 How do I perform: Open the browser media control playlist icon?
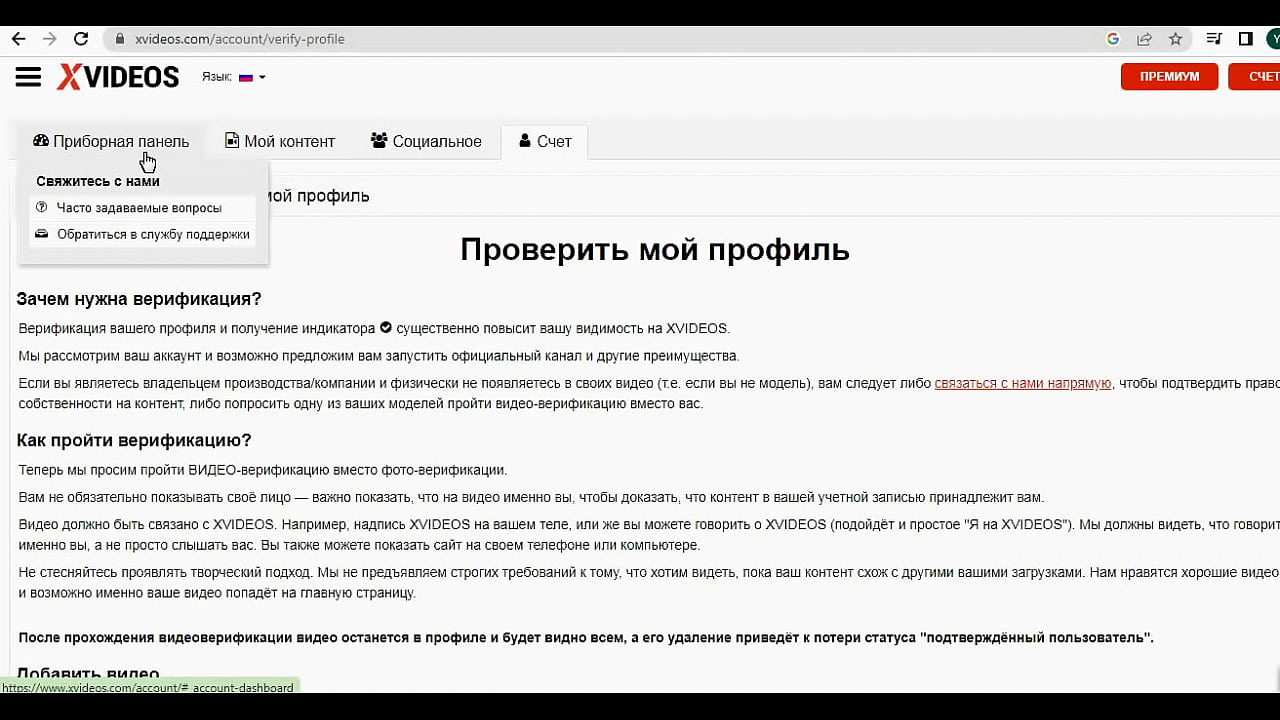point(1214,39)
